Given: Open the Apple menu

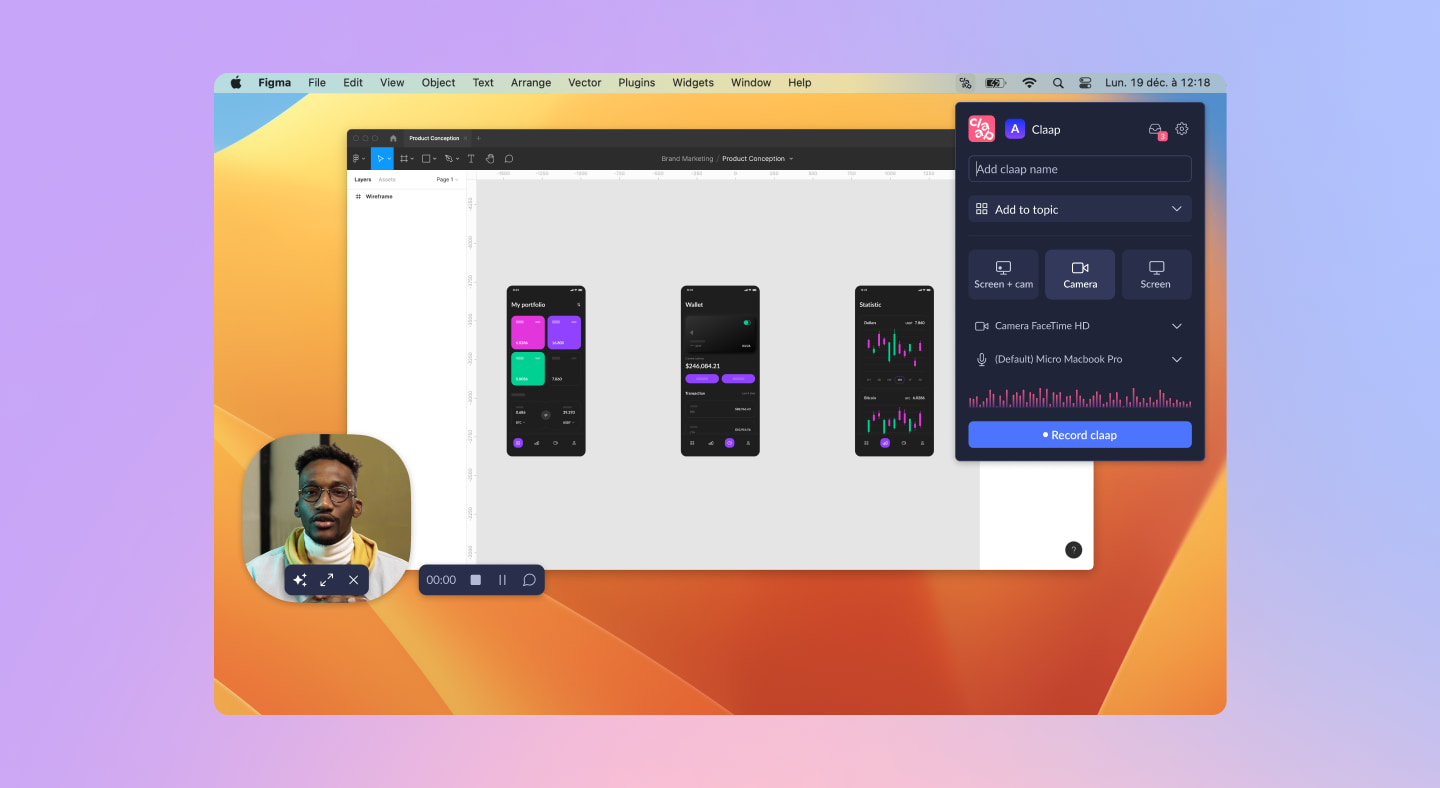Looking at the screenshot, I should coord(236,83).
